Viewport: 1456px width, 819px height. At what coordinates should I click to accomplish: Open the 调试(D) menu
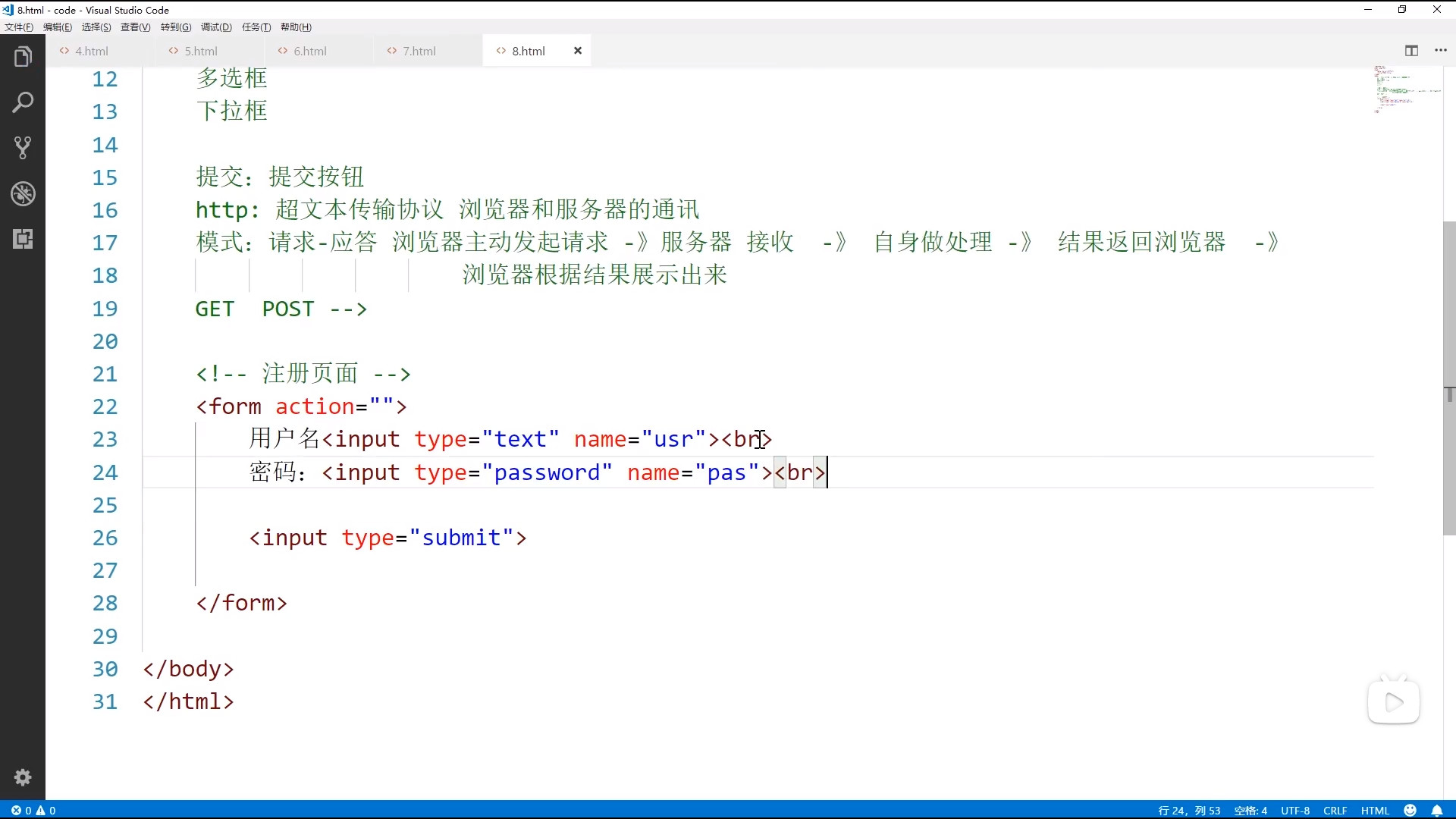216,27
